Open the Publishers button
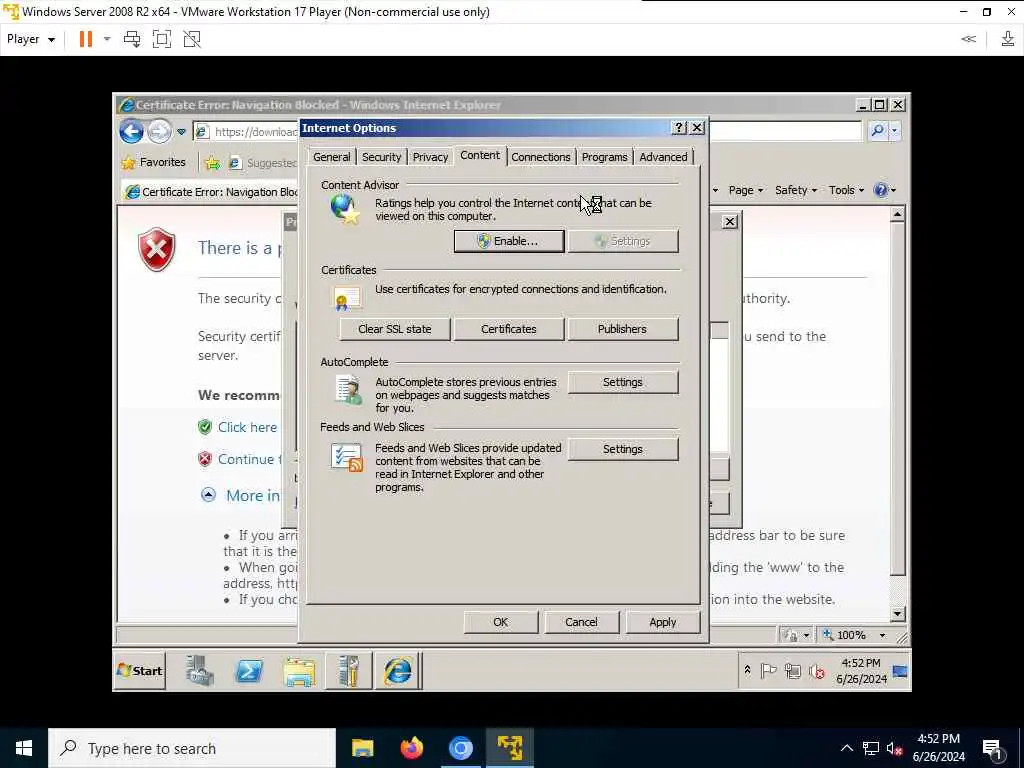Viewport: 1024px width, 768px height. (622, 329)
